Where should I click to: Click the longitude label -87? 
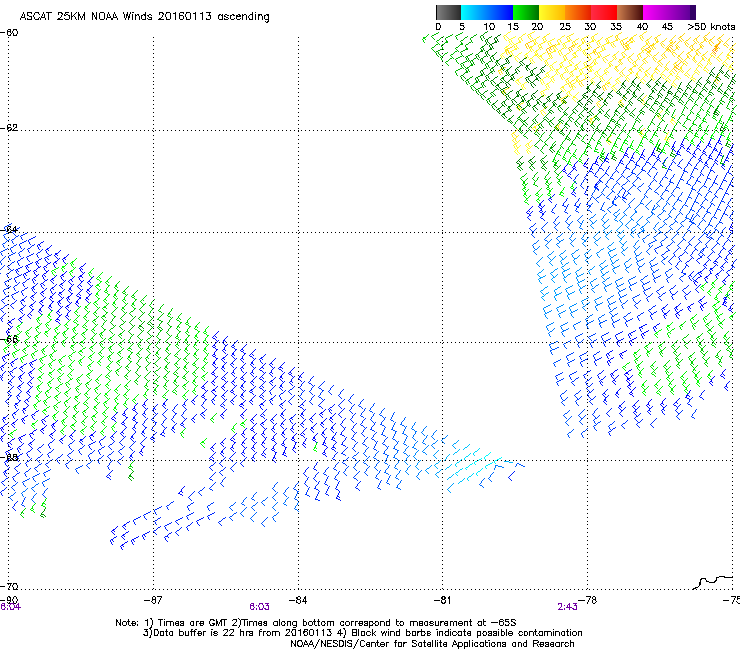[153, 600]
